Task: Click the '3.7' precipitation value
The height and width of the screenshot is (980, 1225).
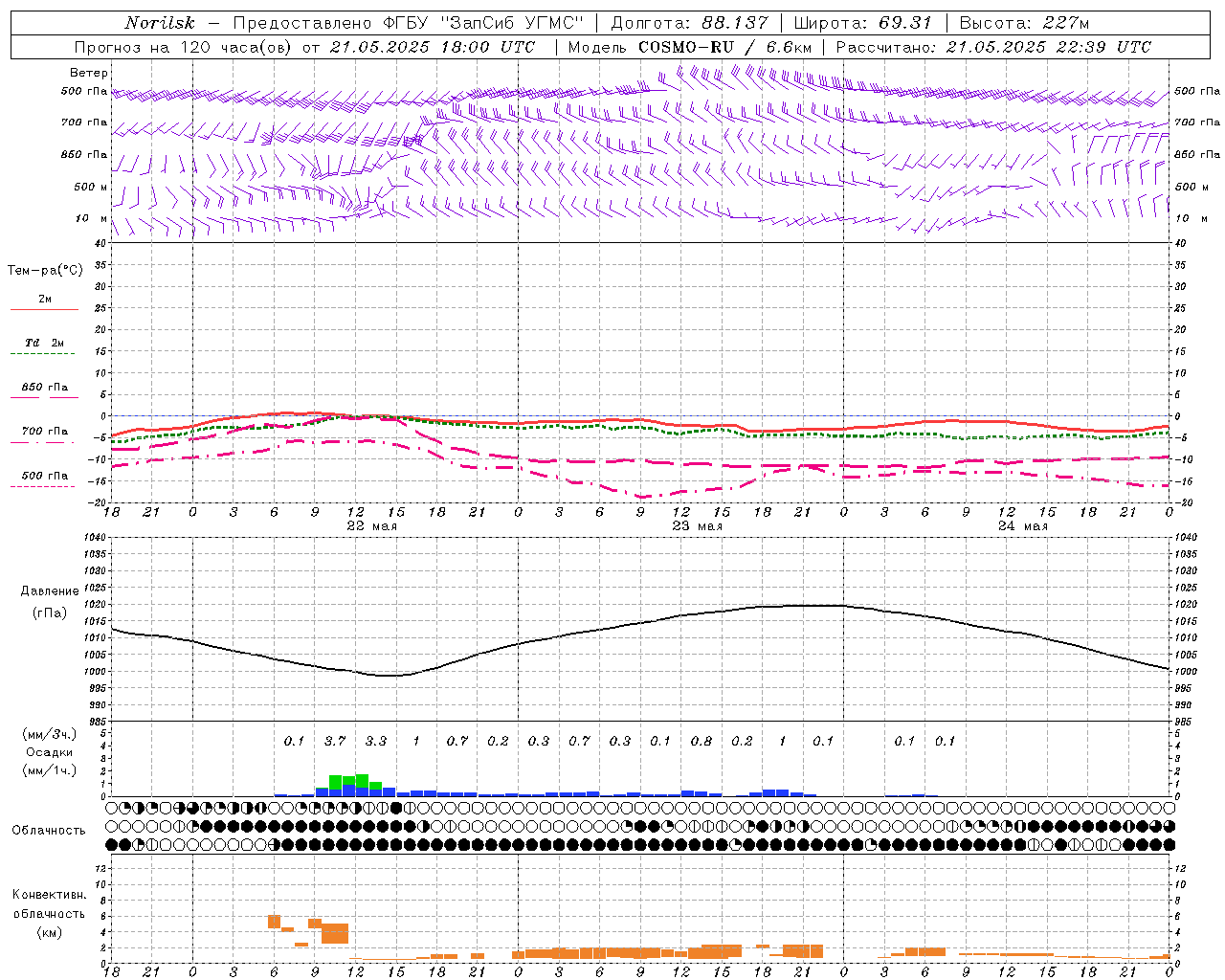Action: [x=335, y=741]
